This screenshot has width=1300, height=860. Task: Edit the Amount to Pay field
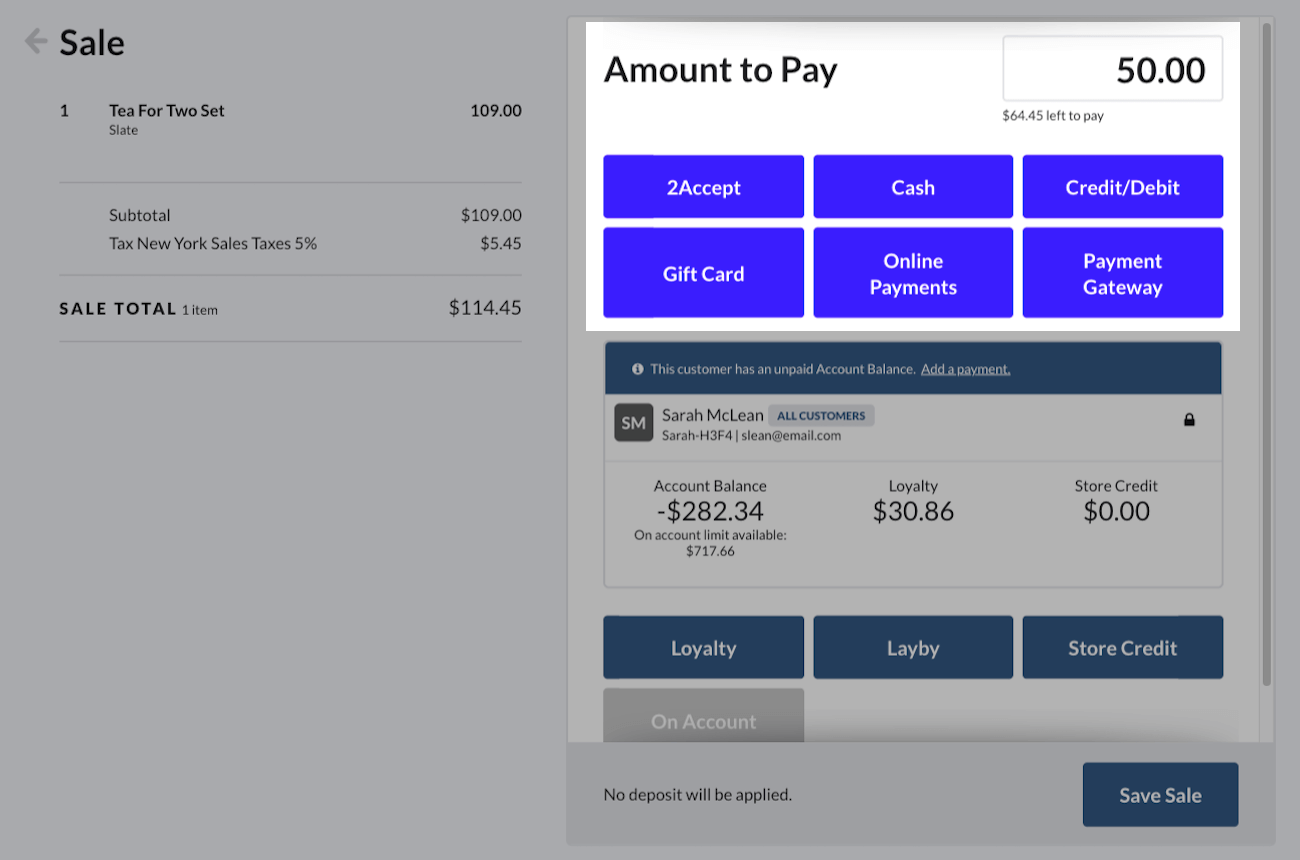[1112, 69]
